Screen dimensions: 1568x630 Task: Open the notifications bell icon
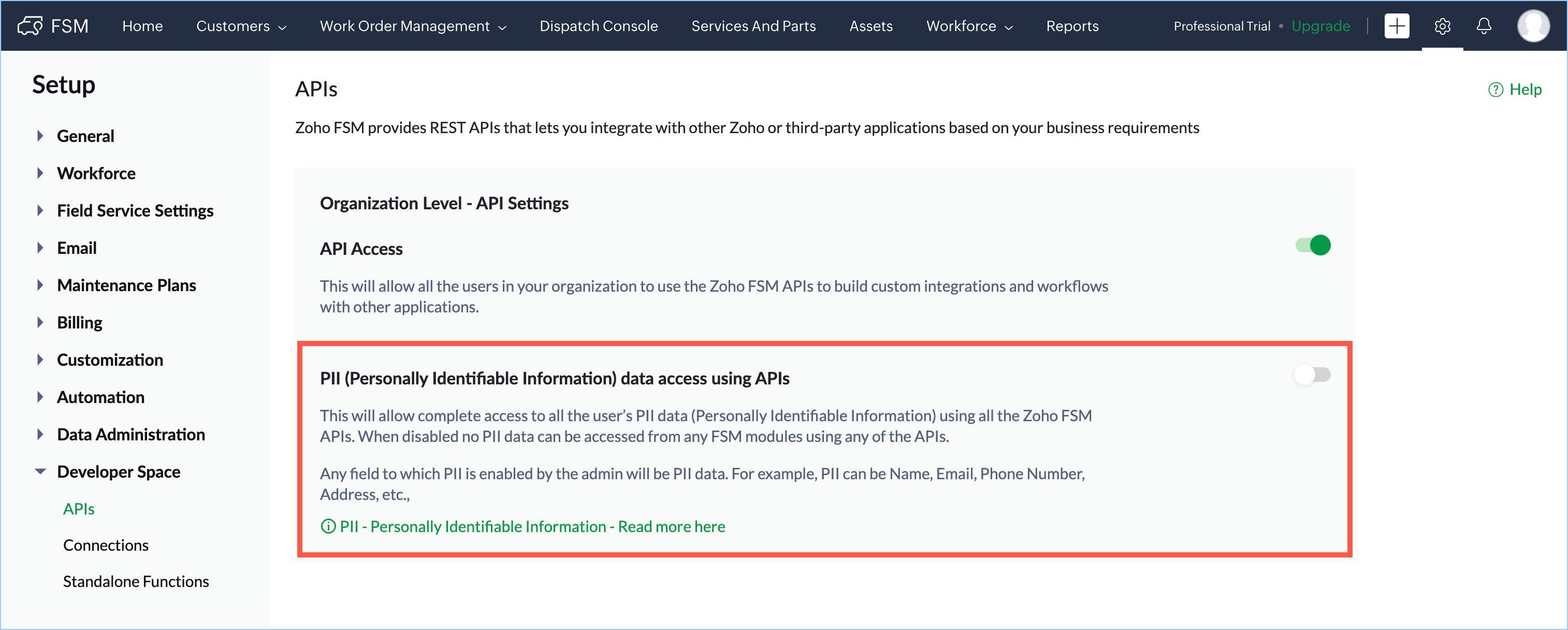point(1484,25)
